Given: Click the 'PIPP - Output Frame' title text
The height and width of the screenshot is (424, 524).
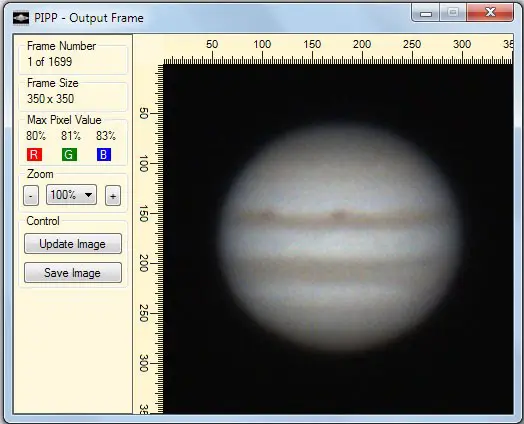Looking at the screenshot, I should point(89,18).
